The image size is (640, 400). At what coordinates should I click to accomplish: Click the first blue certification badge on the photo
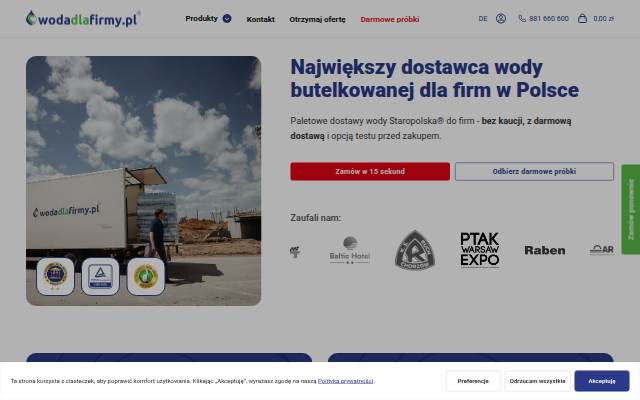pyautogui.click(x=56, y=276)
